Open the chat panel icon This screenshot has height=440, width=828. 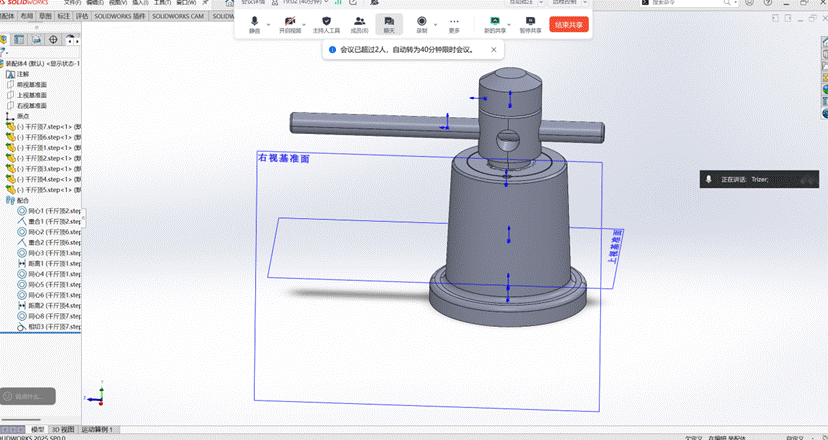389,22
